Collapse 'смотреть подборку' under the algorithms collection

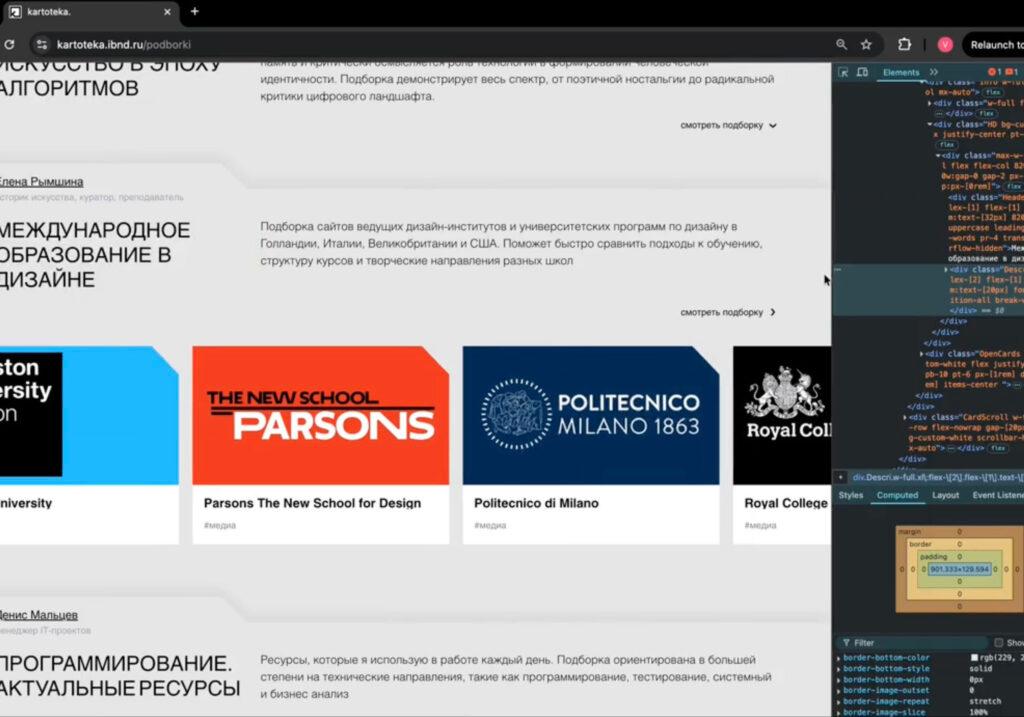coord(728,125)
